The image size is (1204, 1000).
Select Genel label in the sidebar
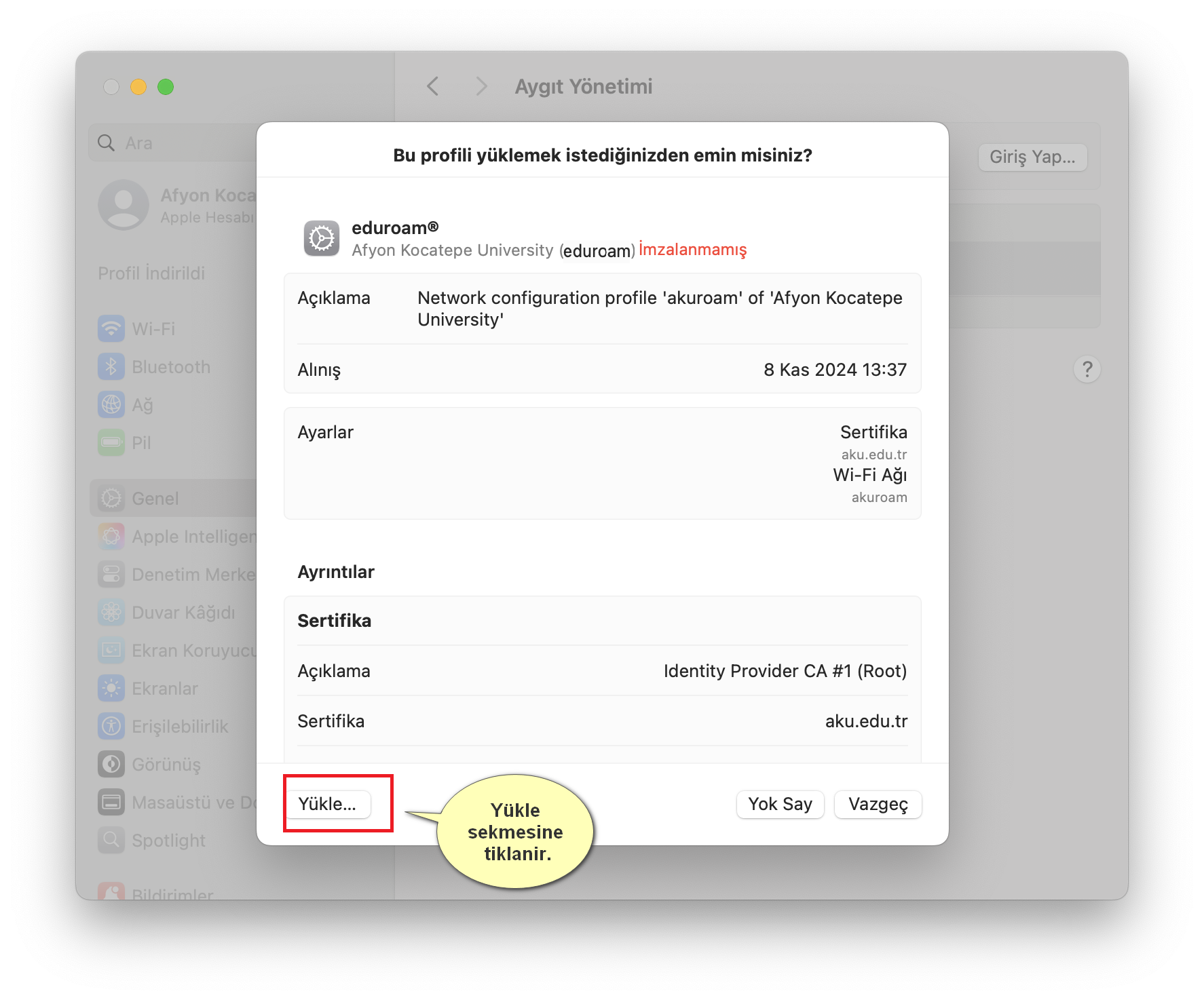coord(155,499)
